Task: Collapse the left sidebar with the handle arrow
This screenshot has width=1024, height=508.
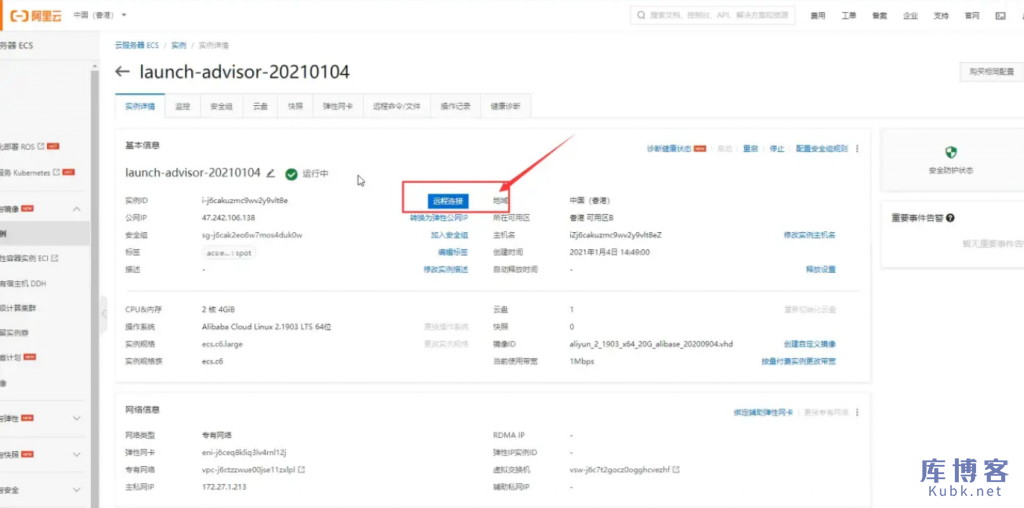Action: 102,313
